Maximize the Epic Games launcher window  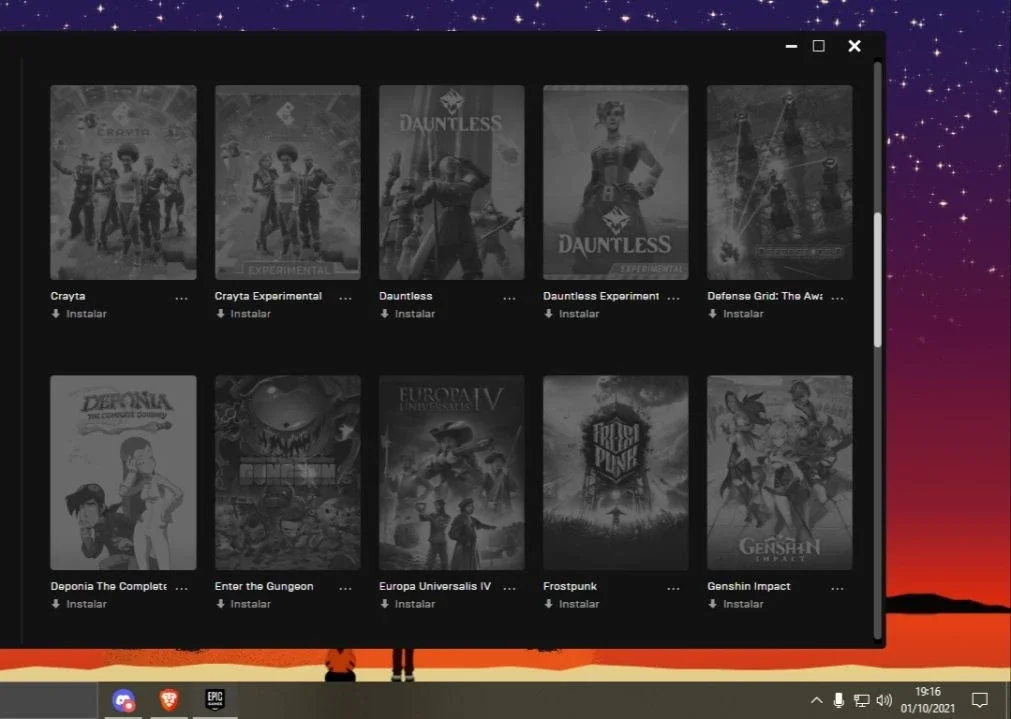819,46
